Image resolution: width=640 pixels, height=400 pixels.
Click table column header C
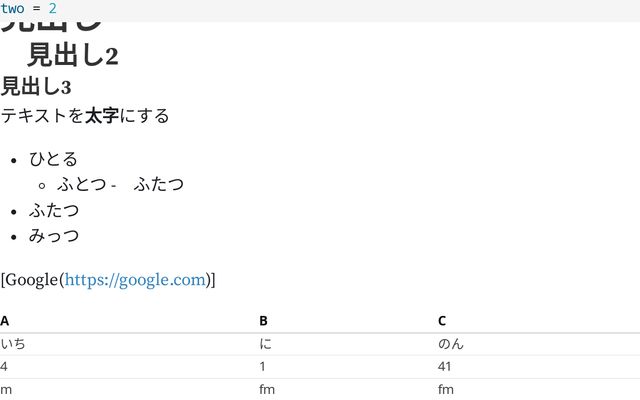(x=442, y=321)
